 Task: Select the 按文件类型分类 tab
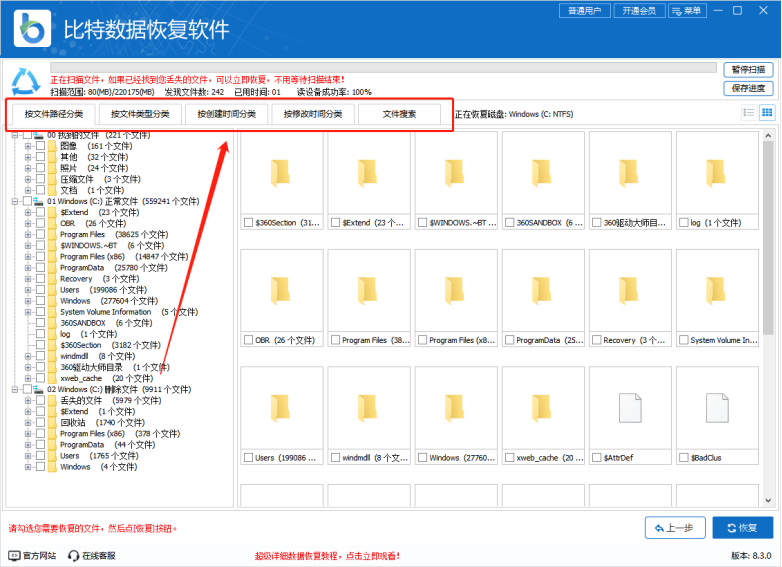coord(140,114)
